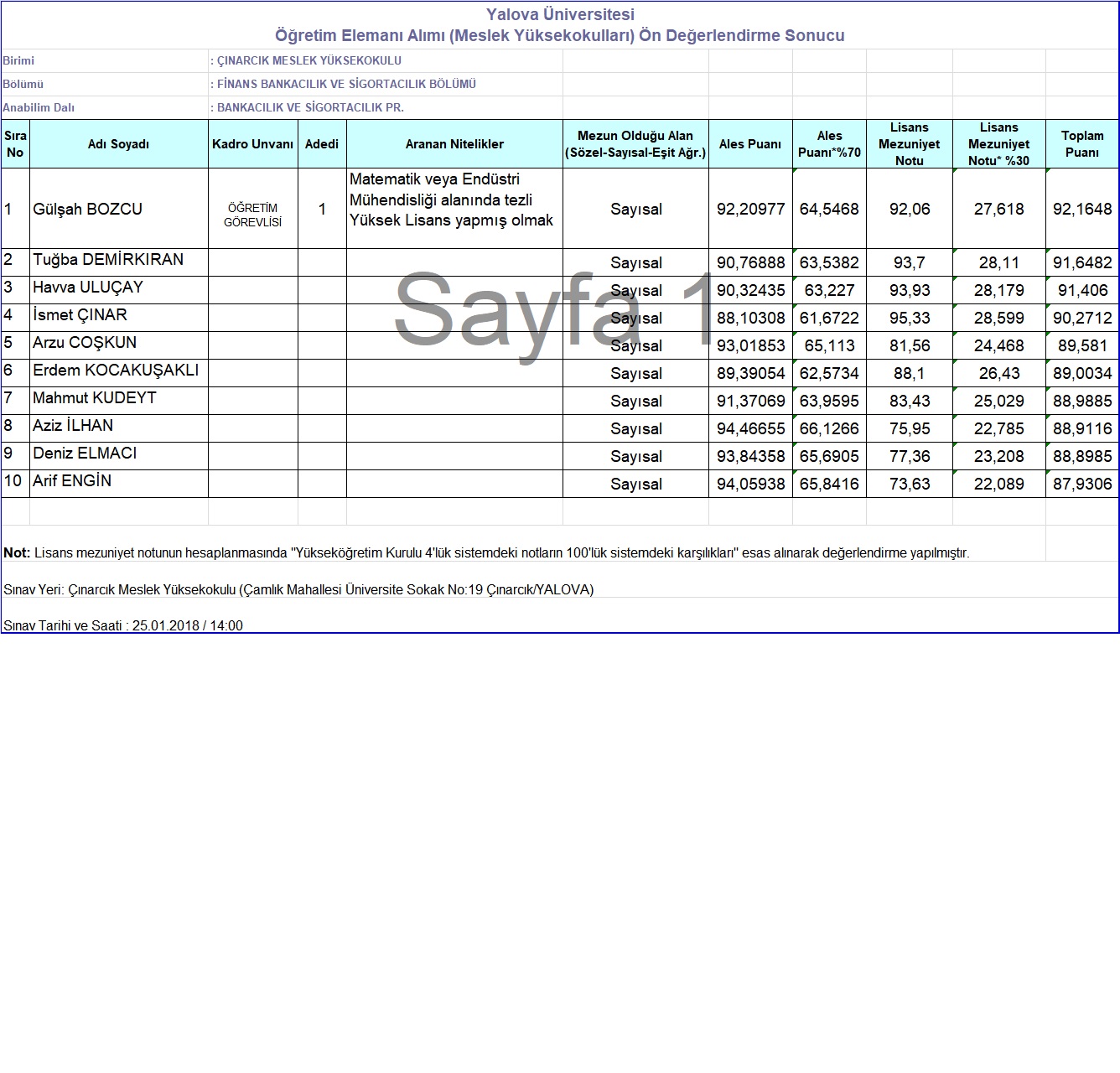1120x1073 pixels.
Task: Click total score 87,9306
Action: click(1082, 484)
